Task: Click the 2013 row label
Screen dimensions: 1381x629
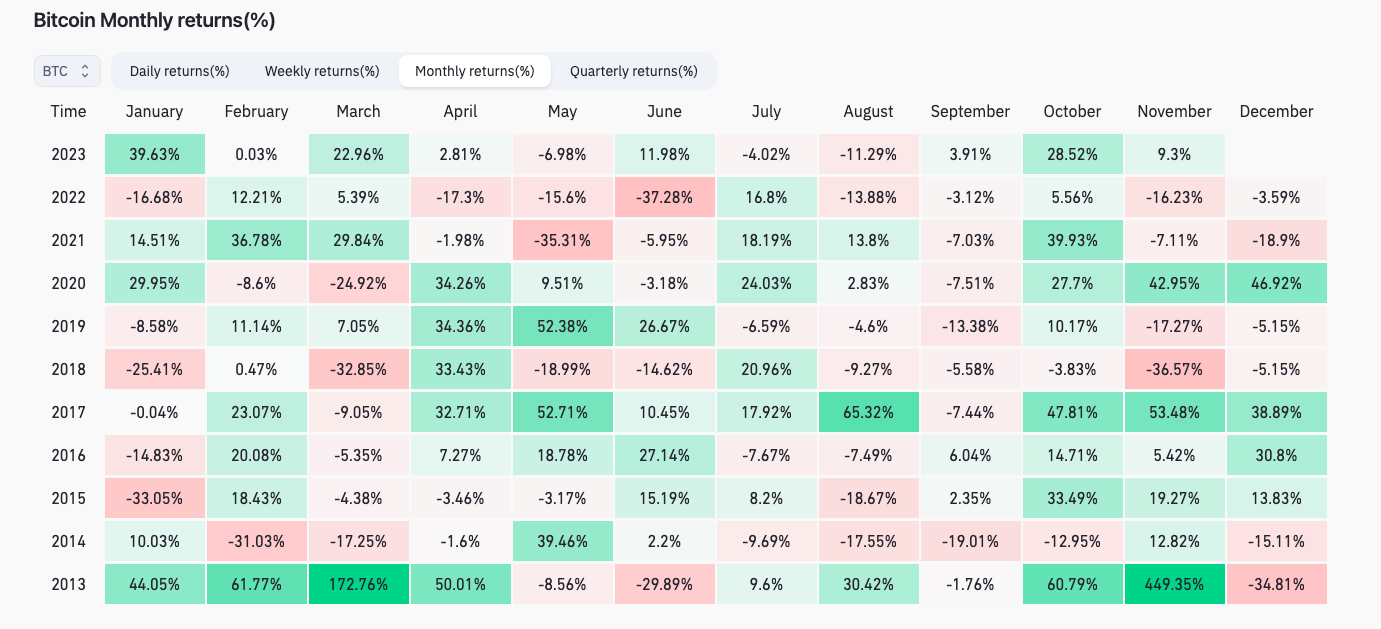Action: click(x=69, y=584)
